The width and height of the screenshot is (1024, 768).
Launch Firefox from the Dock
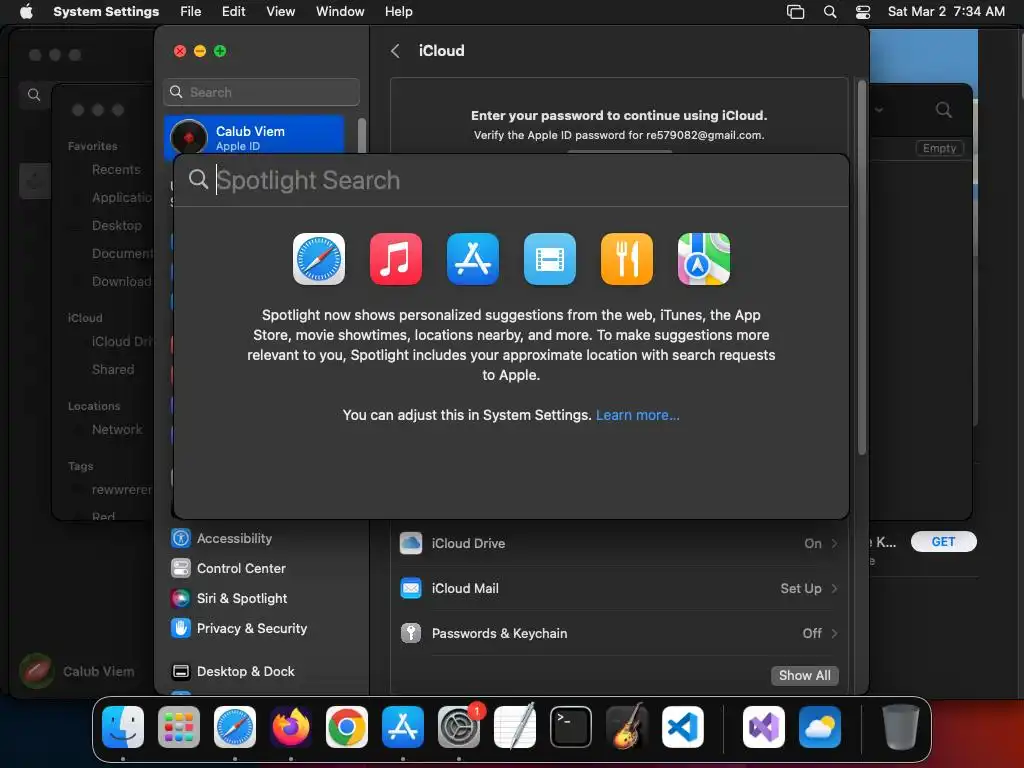[291, 727]
